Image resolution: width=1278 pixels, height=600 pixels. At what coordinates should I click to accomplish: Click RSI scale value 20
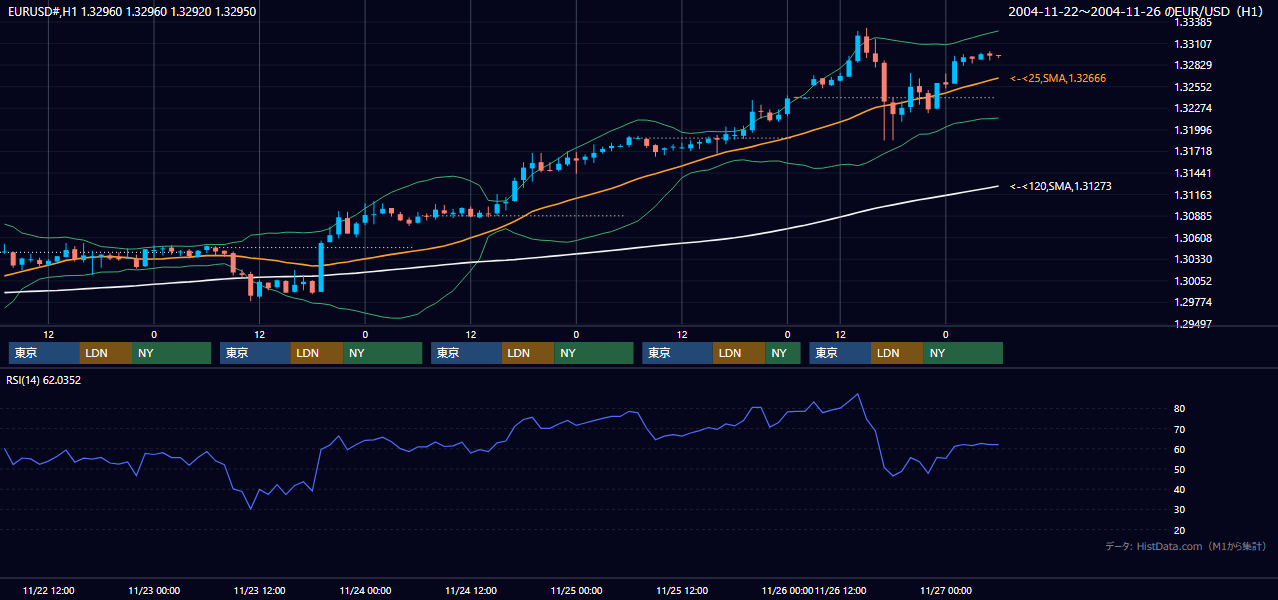pos(1180,530)
